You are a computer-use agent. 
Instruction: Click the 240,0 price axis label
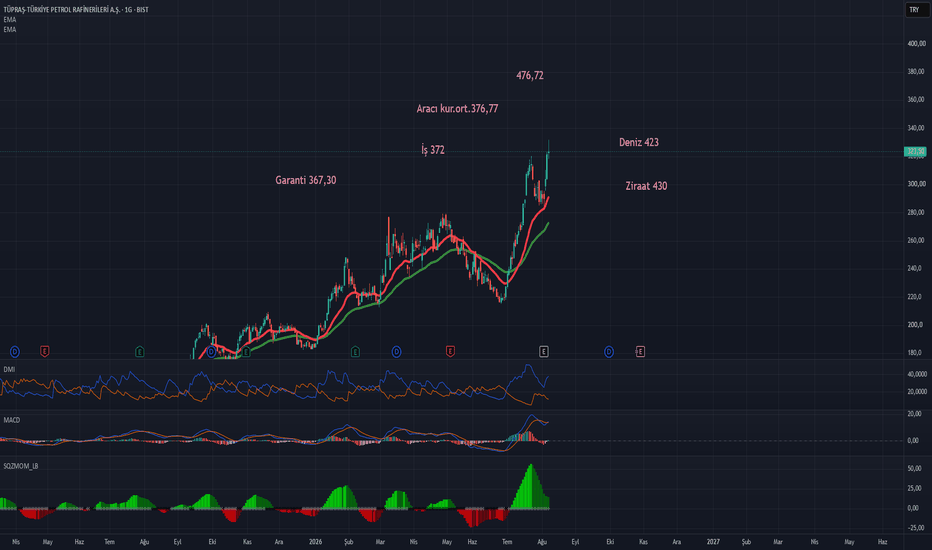(915, 268)
